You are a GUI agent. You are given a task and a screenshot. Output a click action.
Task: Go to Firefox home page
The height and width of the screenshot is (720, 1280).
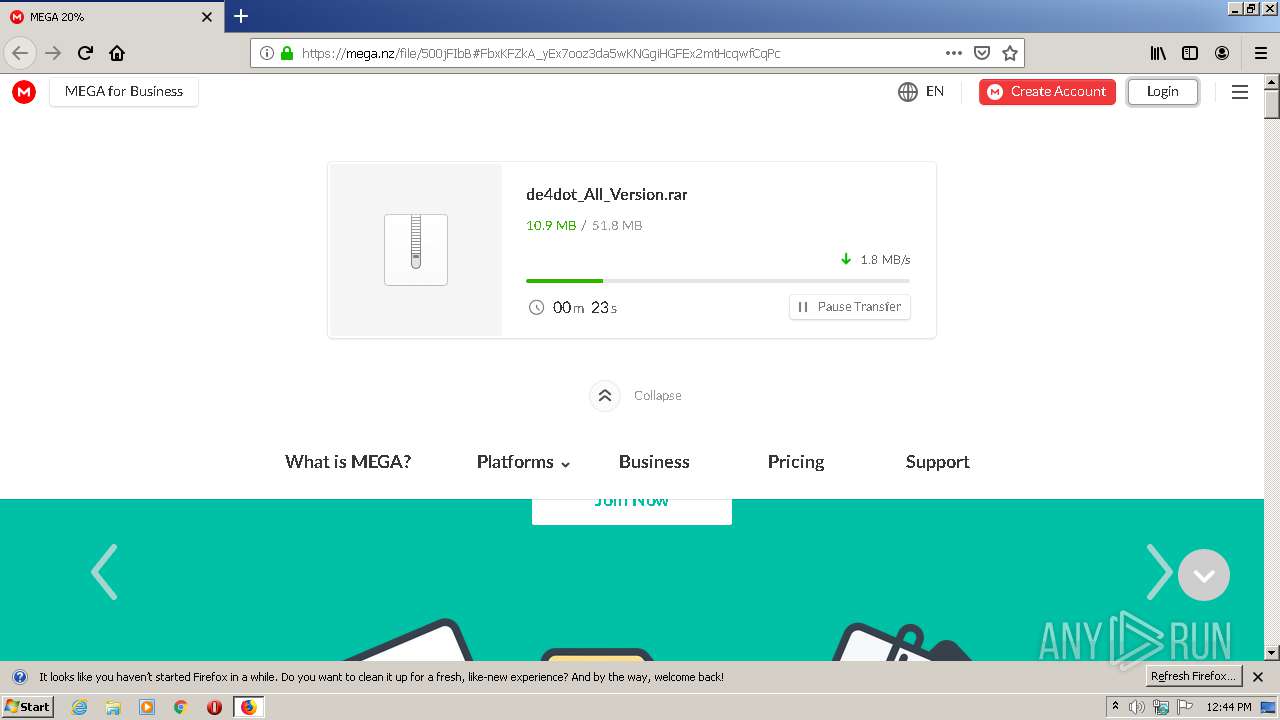(117, 53)
